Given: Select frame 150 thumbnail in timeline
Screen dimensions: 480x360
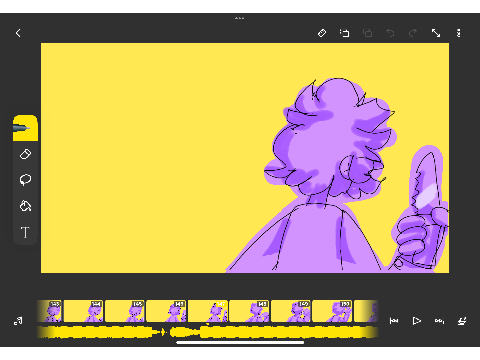Looking at the screenshot, I should tap(332, 311).
